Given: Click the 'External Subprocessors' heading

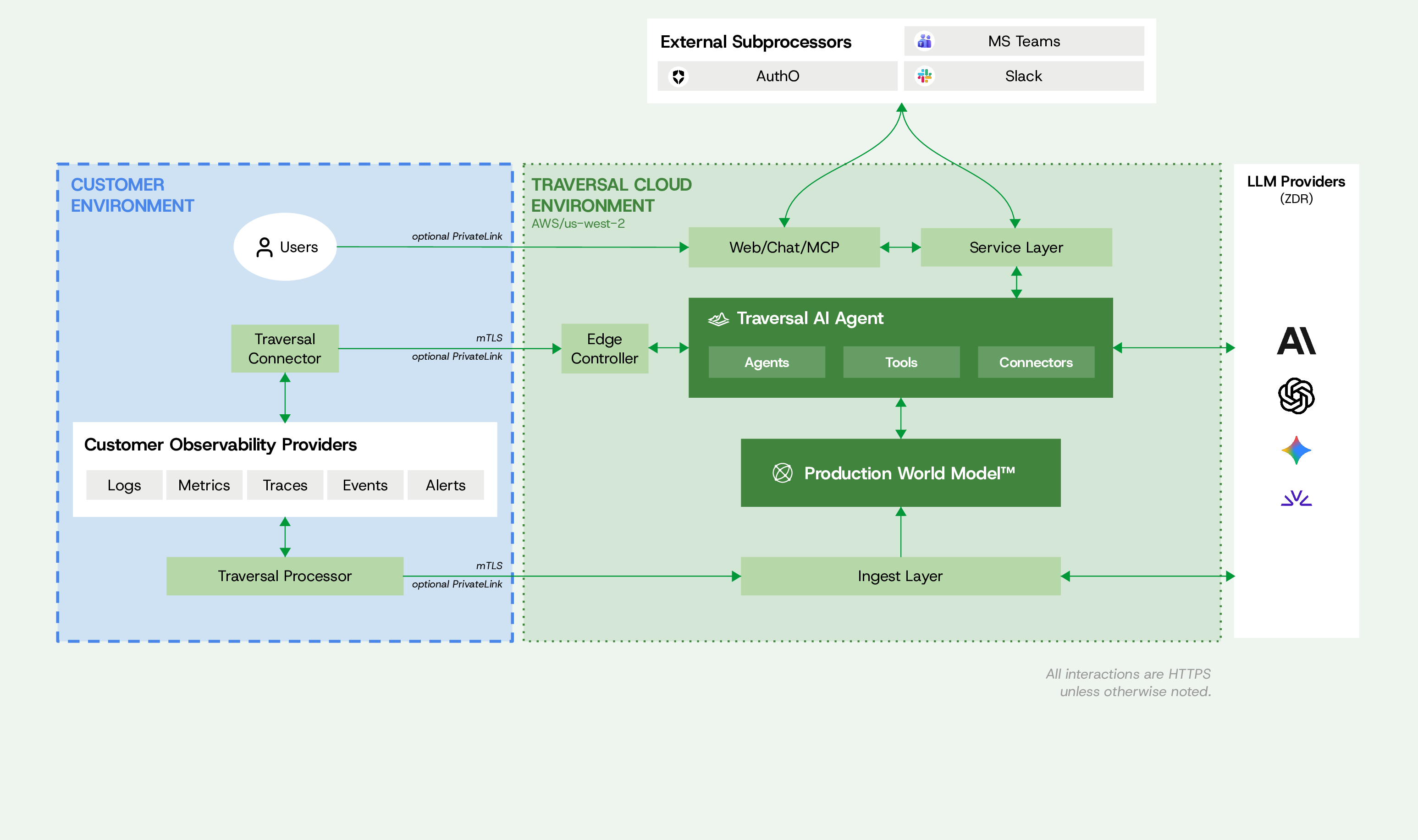Looking at the screenshot, I should click(x=756, y=42).
